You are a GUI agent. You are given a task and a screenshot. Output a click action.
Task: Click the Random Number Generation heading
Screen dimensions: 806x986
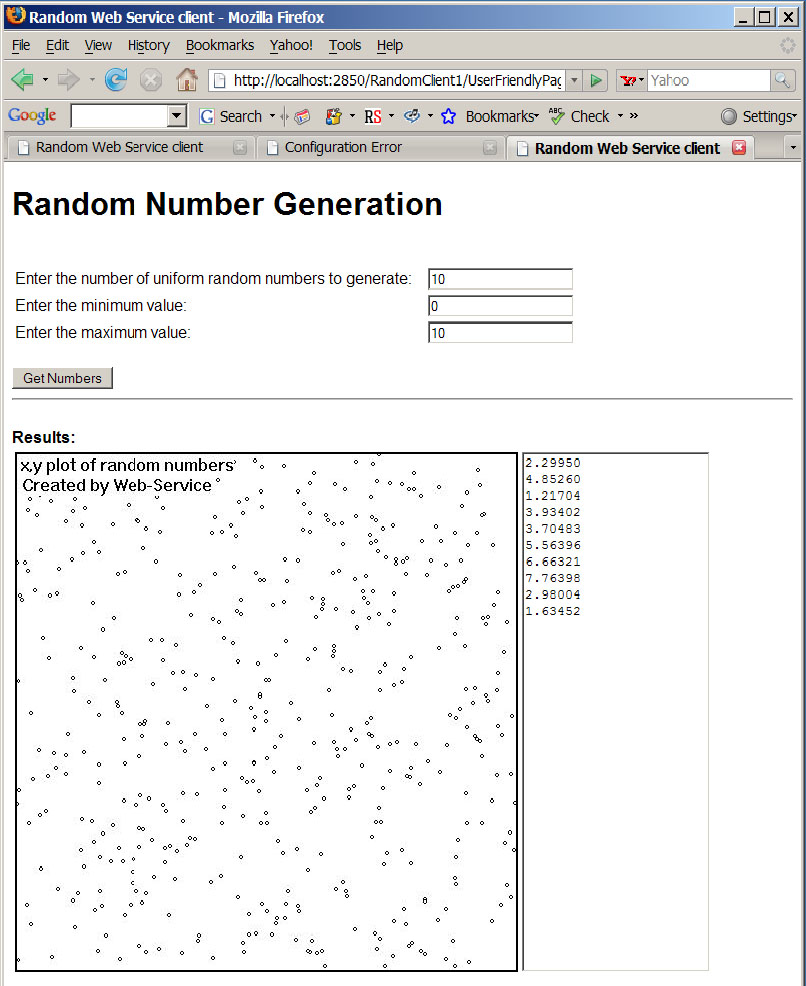tap(227, 204)
